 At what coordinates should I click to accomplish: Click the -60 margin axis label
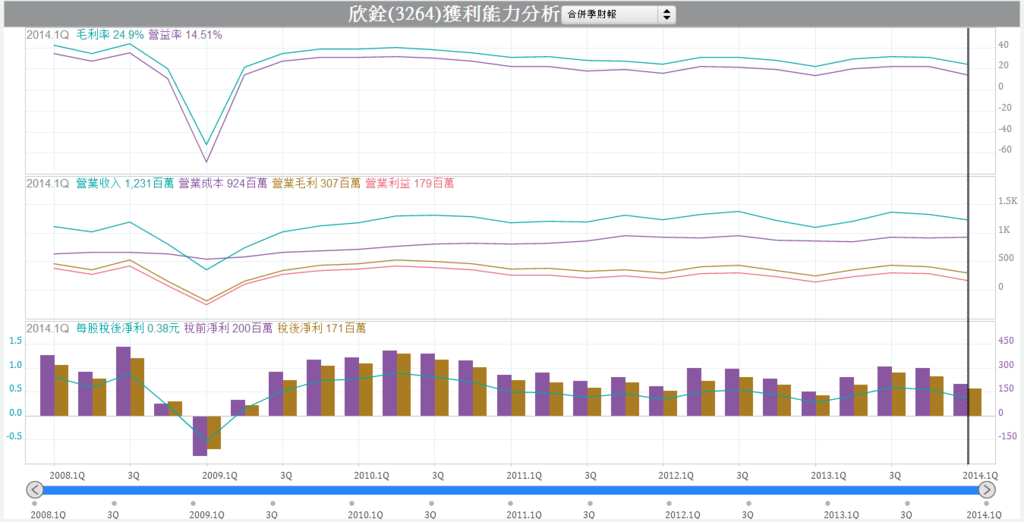(1004, 150)
